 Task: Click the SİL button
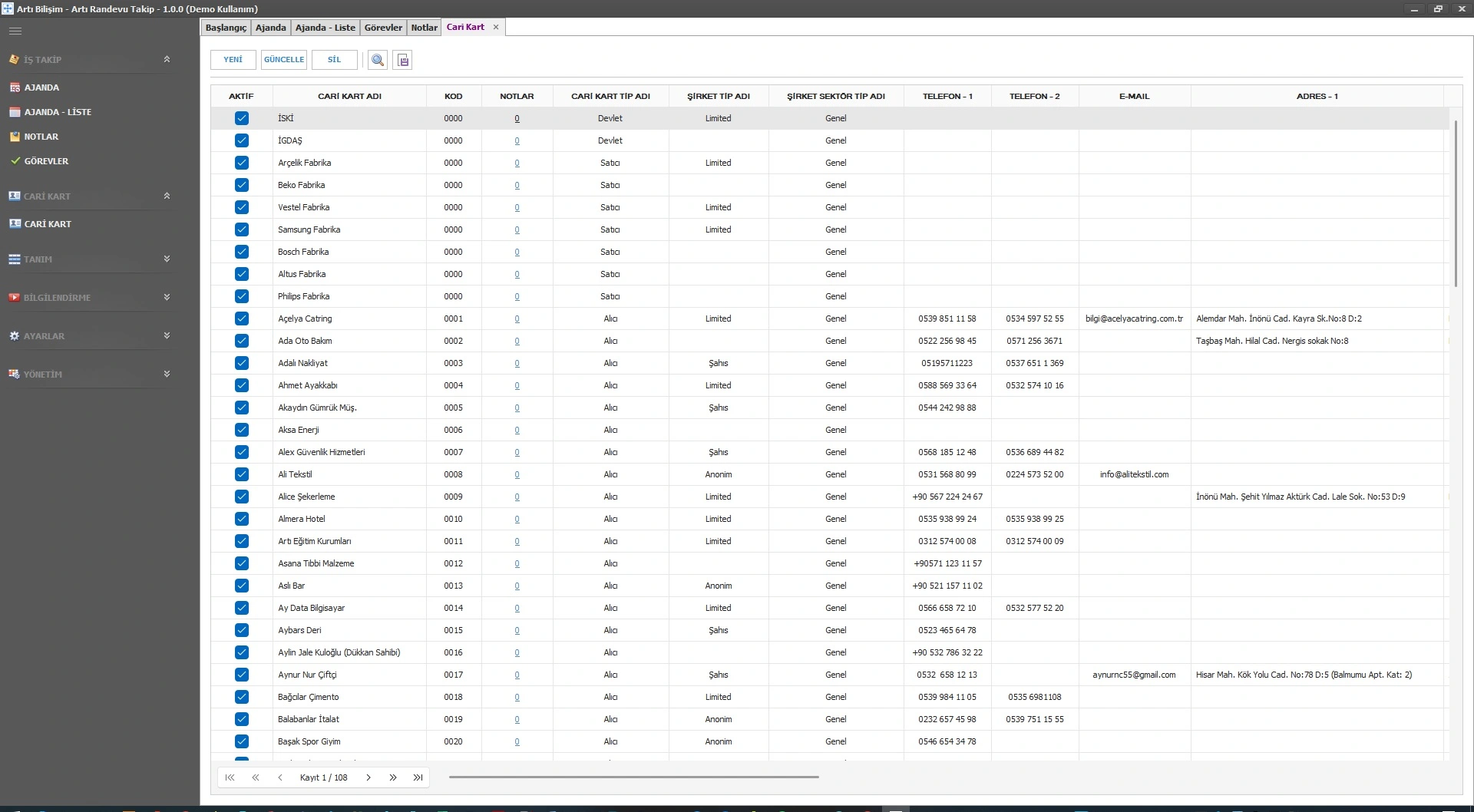pyautogui.click(x=334, y=60)
